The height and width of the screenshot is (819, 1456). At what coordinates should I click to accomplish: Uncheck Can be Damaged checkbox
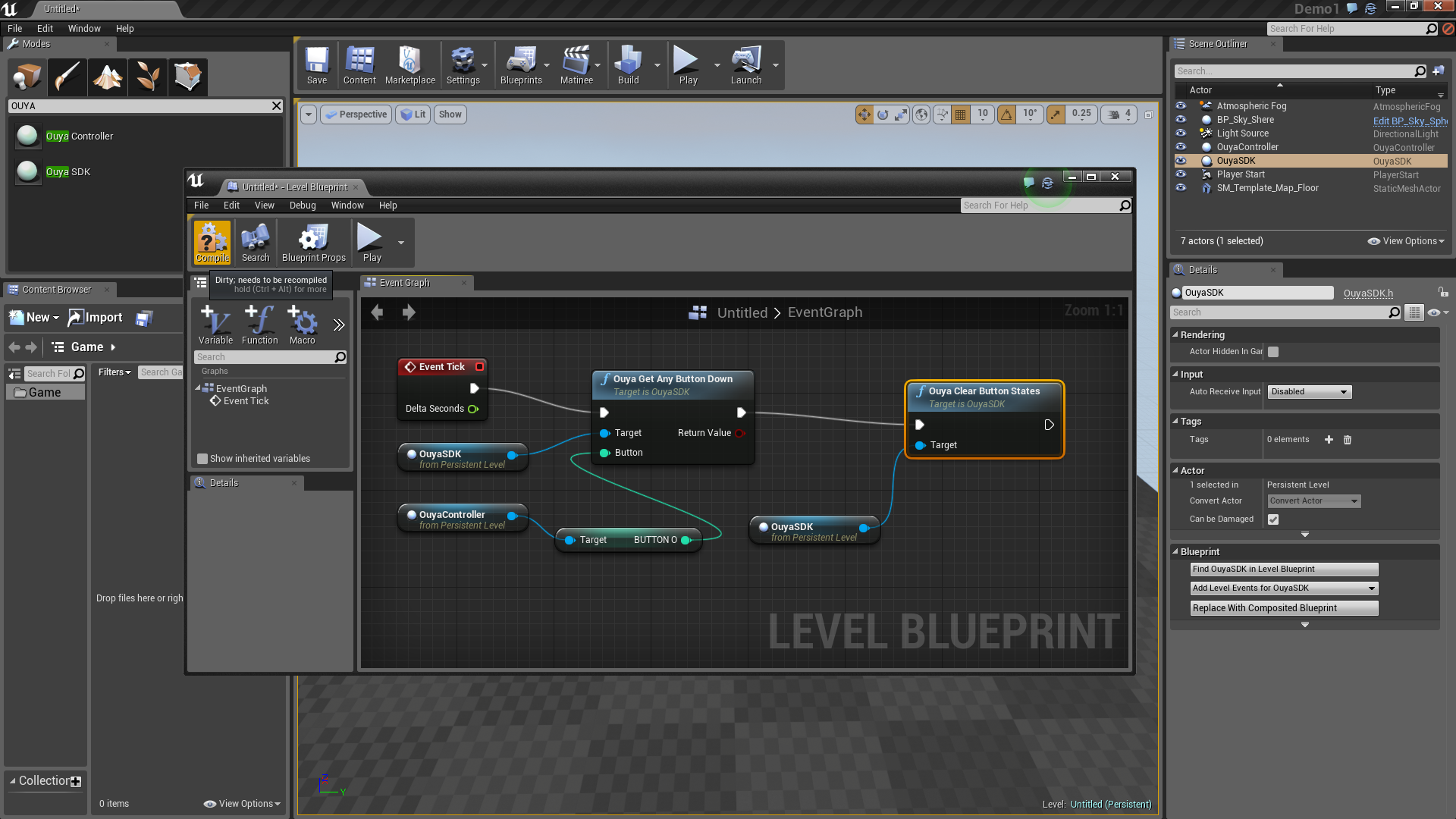point(1273,519)
